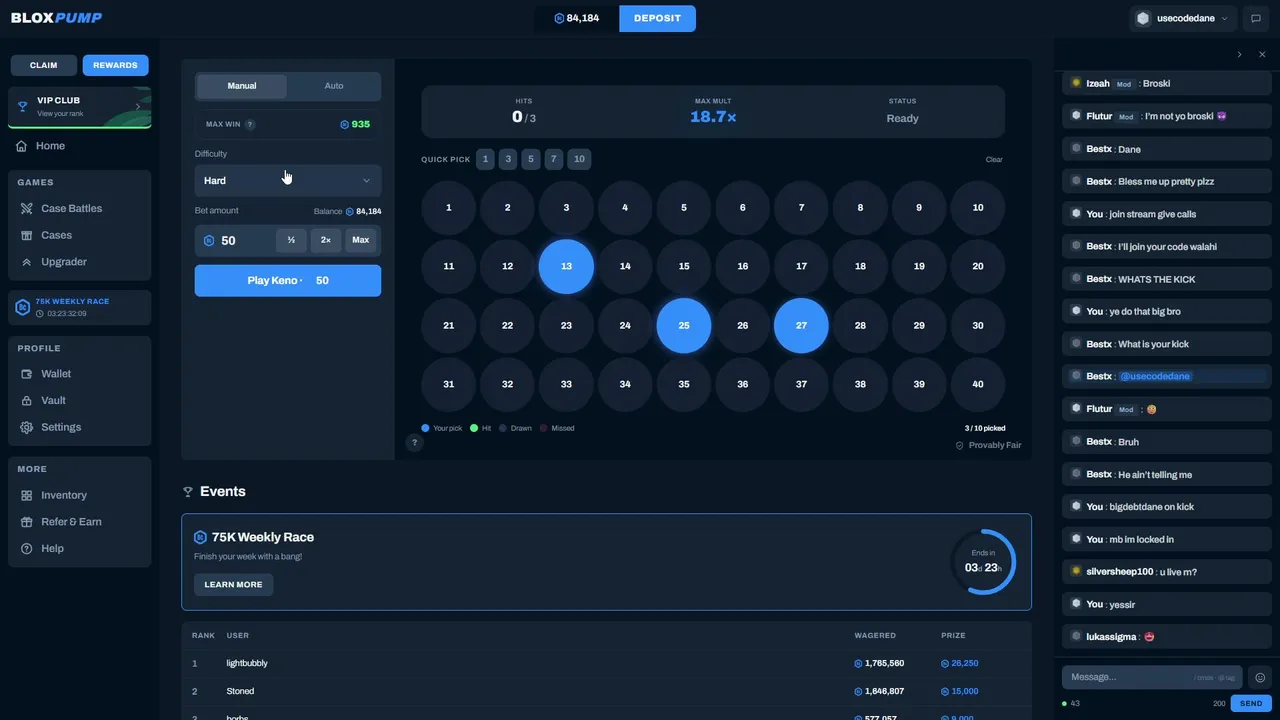This screenshot has width=1280, height=720.
Task: Choose quick pick 3
Action: pyautogui.click(x=509, y=159)
